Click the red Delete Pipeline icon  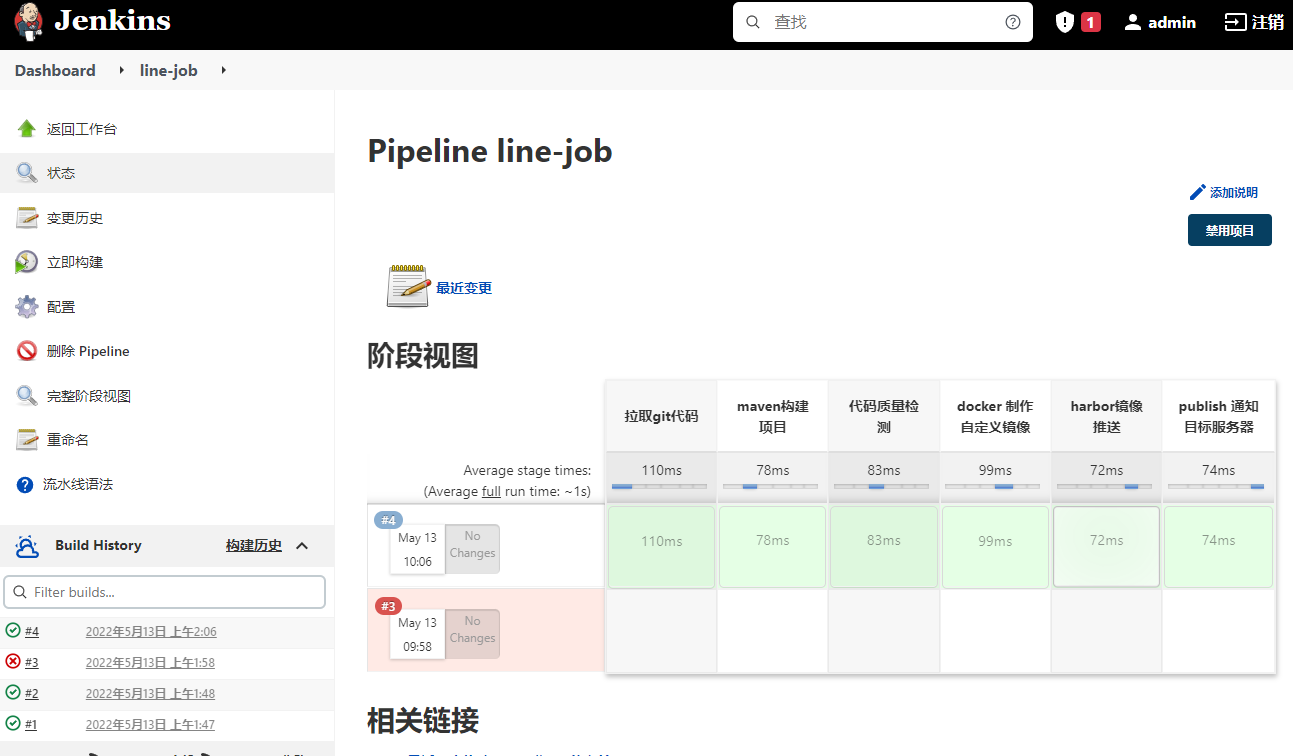[x=27, y=351]
